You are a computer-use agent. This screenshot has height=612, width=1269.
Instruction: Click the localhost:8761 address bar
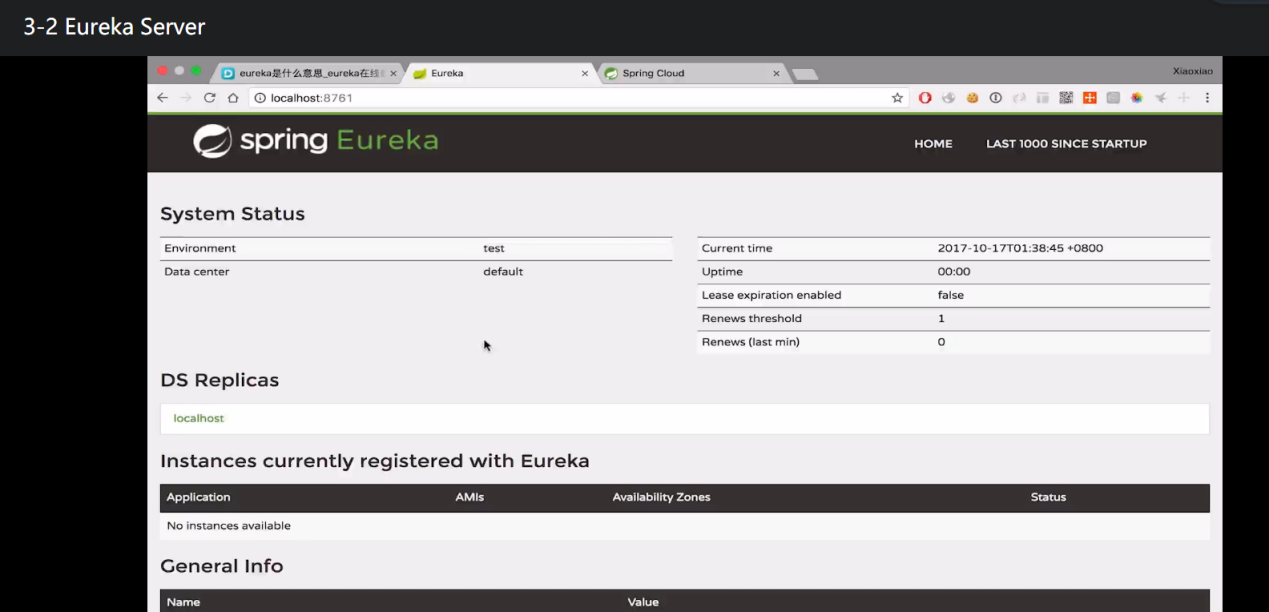570,98
